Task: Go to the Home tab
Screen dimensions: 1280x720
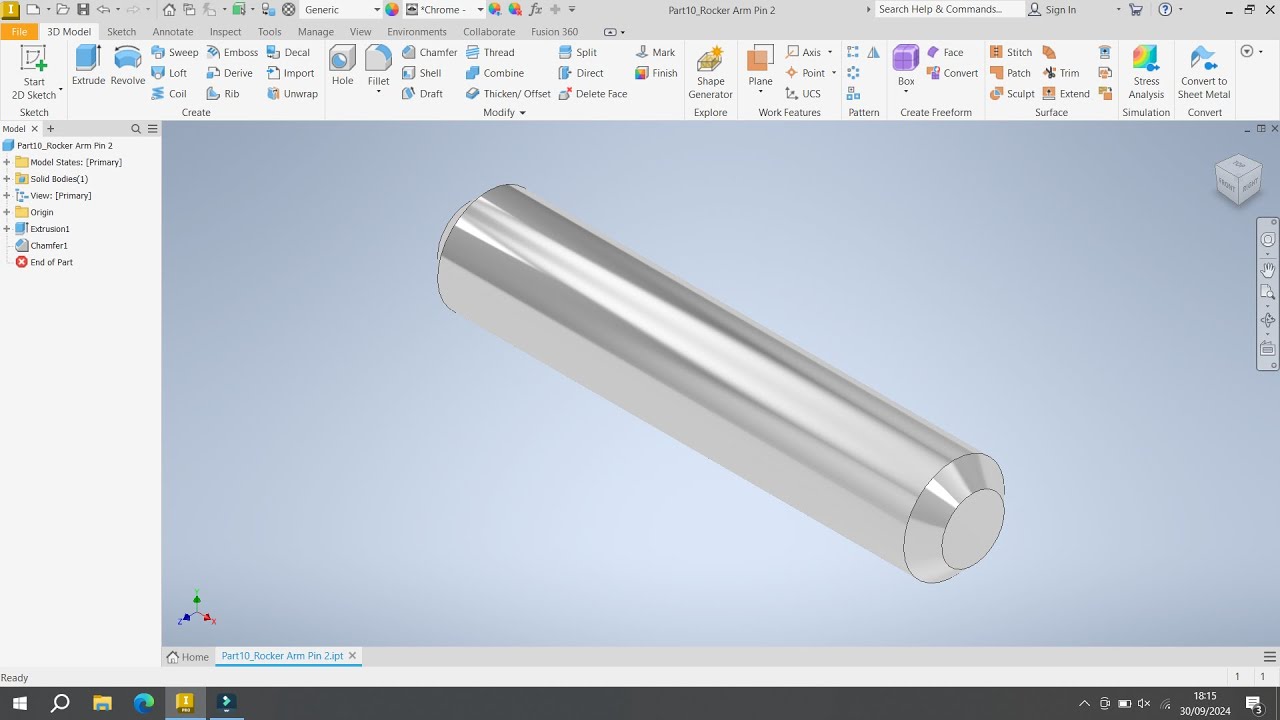Action: click(x=188, y=657)
